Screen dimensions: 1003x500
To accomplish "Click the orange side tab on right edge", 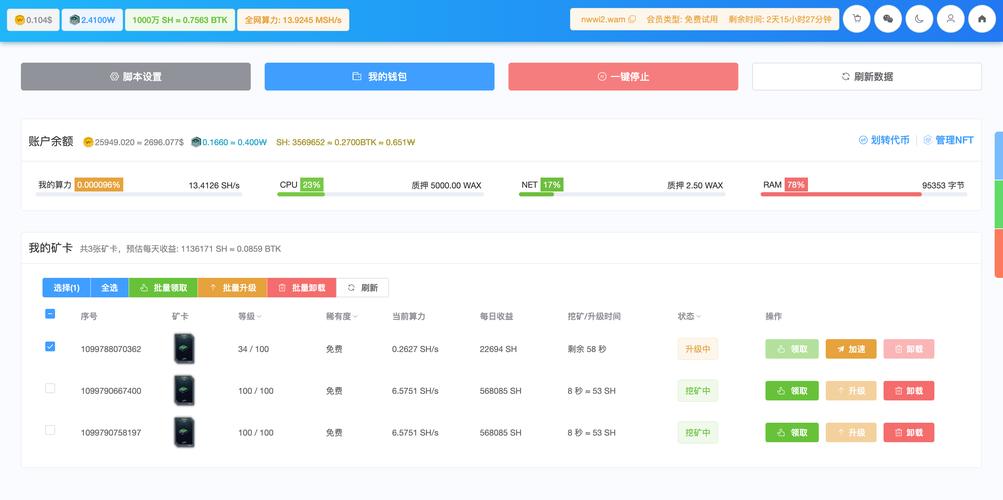I will [x=999, y=253].
